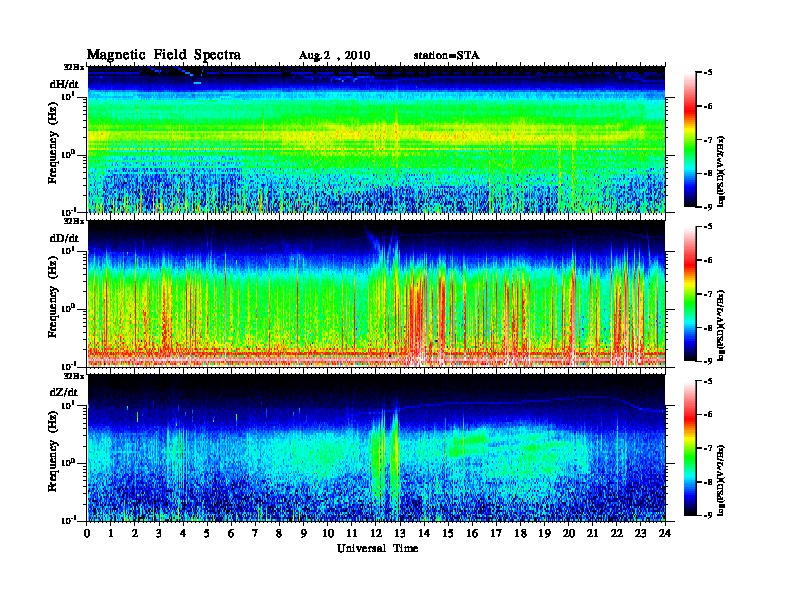Image resolution: width=792 pixels, height=612 pixels.
Task: Click the color scale bar beside the dH/dt panel
Action: [690, 139]
